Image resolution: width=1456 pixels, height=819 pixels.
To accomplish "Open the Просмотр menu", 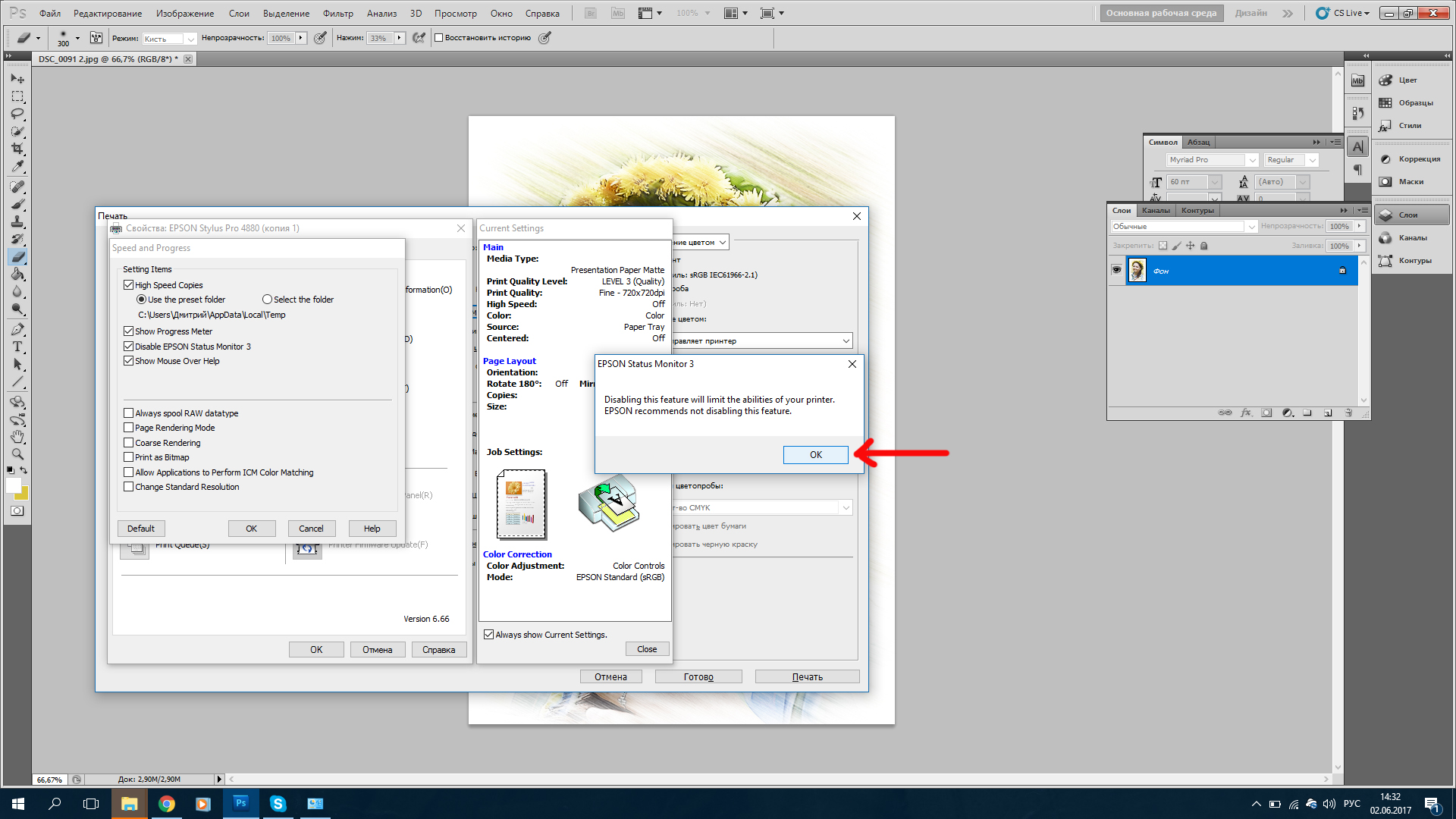I will click(456, 14).
